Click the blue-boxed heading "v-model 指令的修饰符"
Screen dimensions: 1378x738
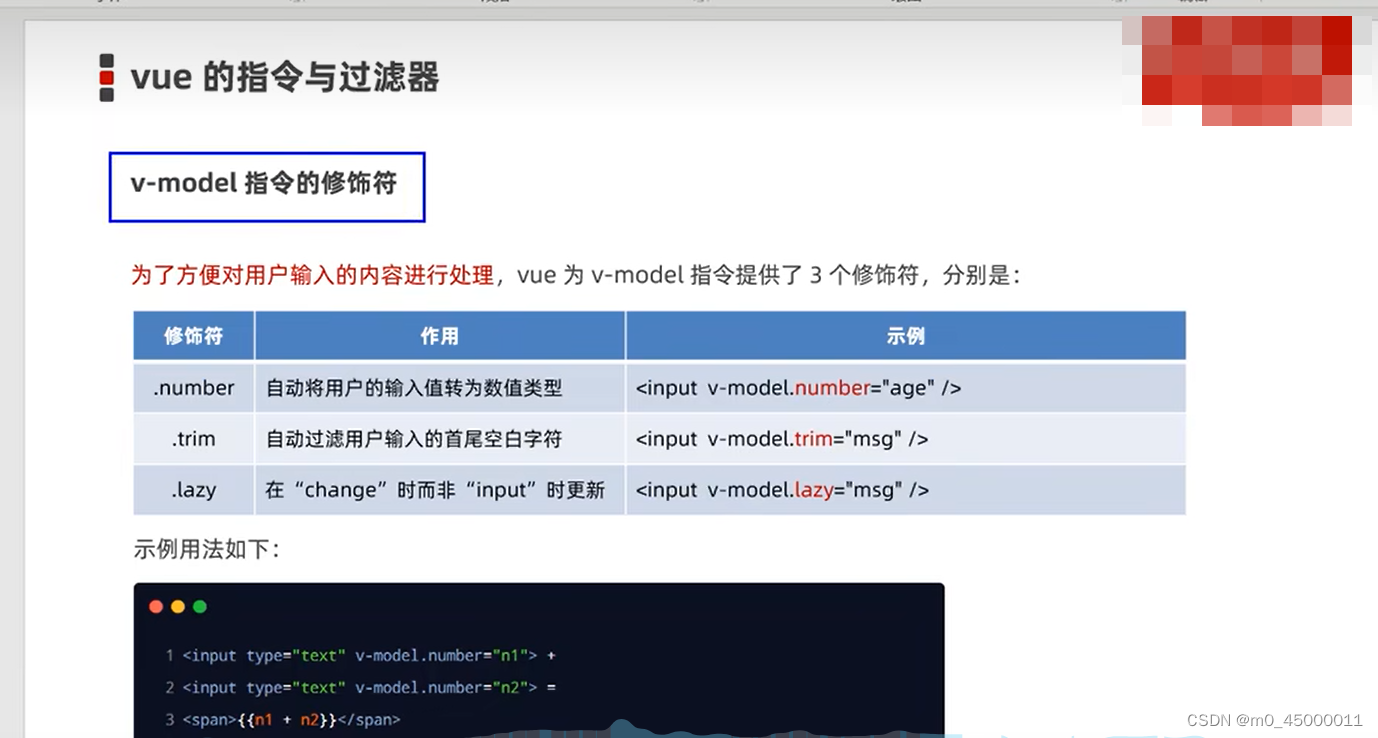pyautogui.click(x=265, y=185)
